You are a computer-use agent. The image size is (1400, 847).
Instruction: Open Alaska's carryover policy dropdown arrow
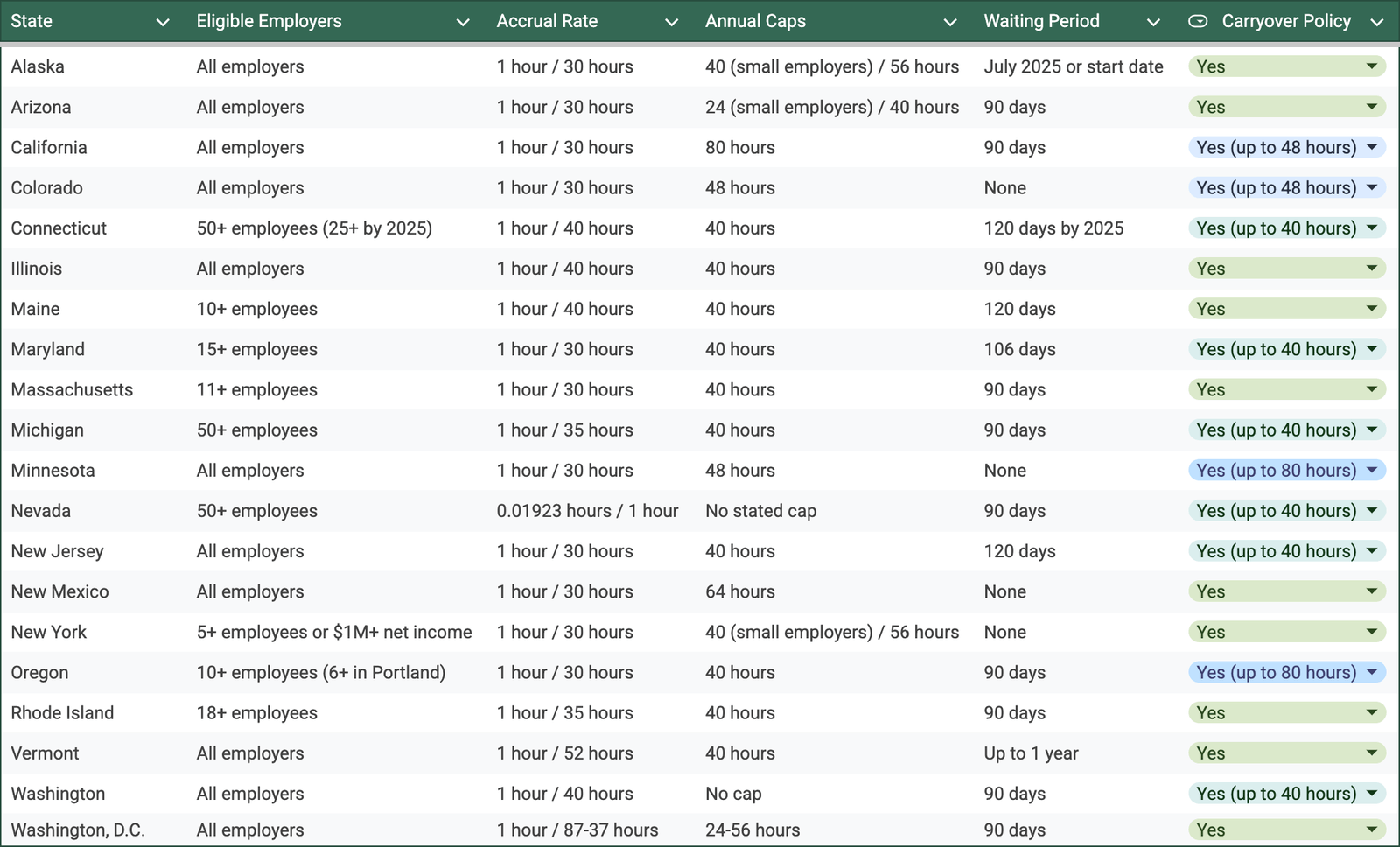pyautogui.click(x=1371, y=66)
